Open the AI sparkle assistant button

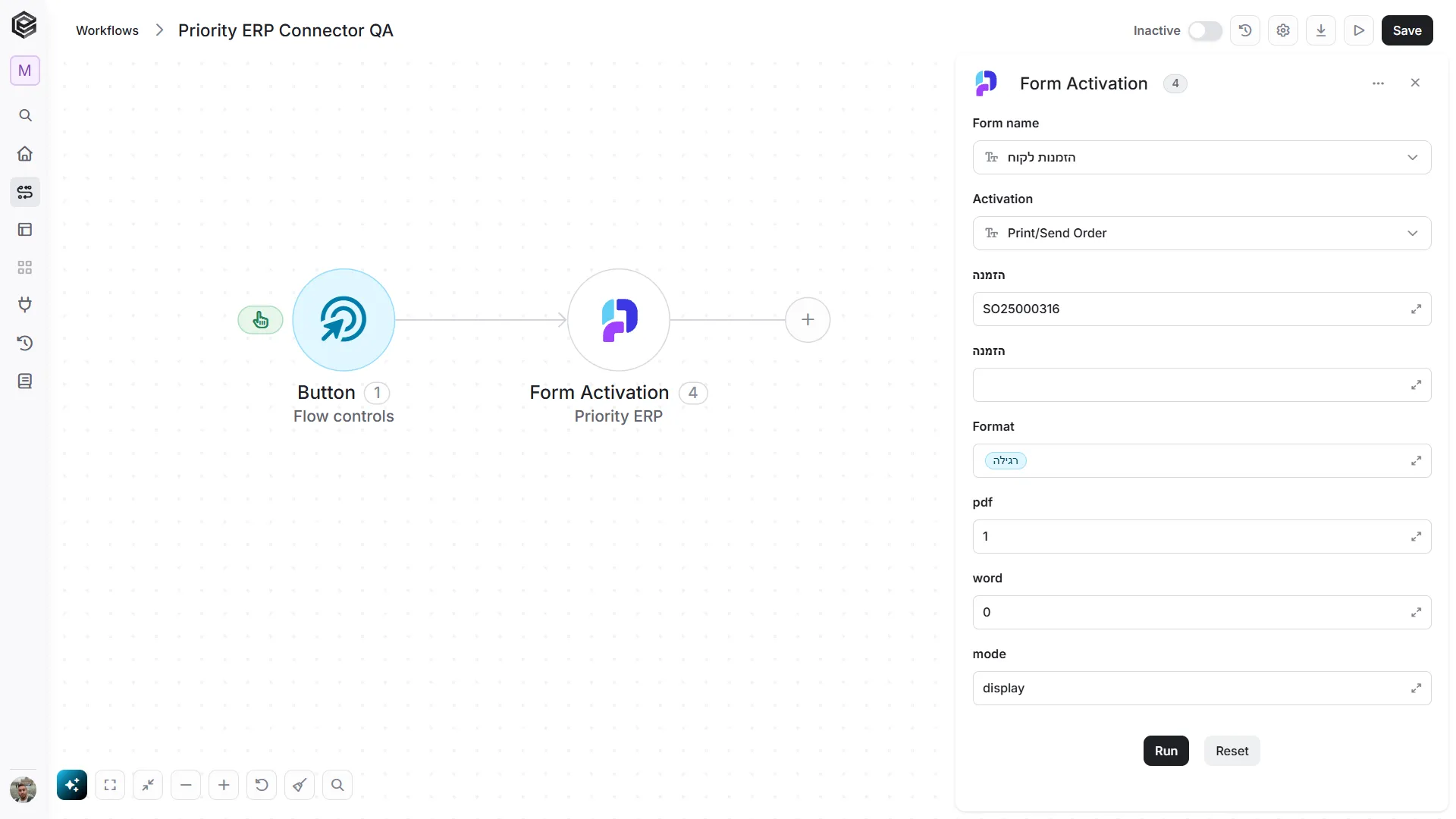72,785
